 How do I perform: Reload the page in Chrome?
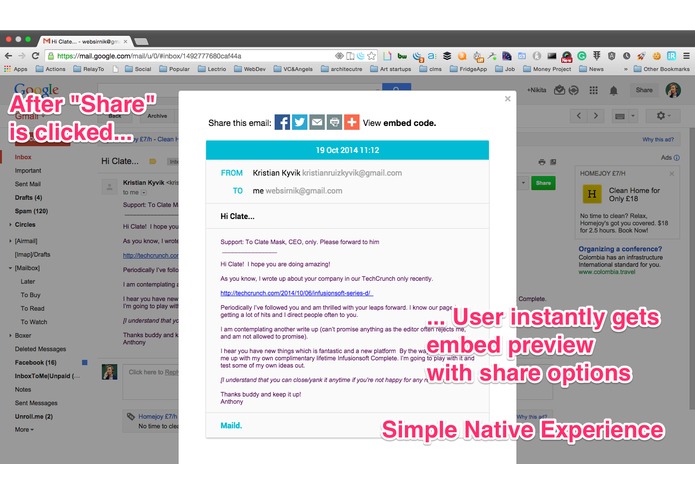pos(35,56)
